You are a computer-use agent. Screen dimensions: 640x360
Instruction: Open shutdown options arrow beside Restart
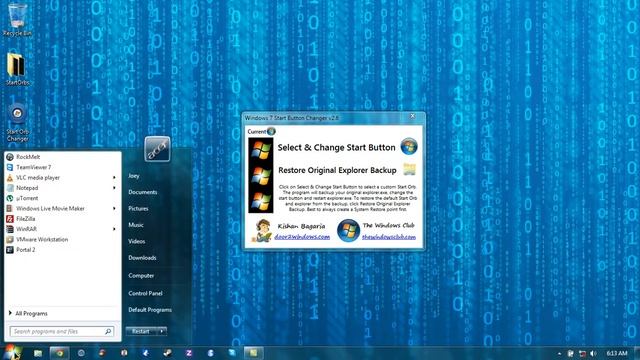tap(162, 331)
